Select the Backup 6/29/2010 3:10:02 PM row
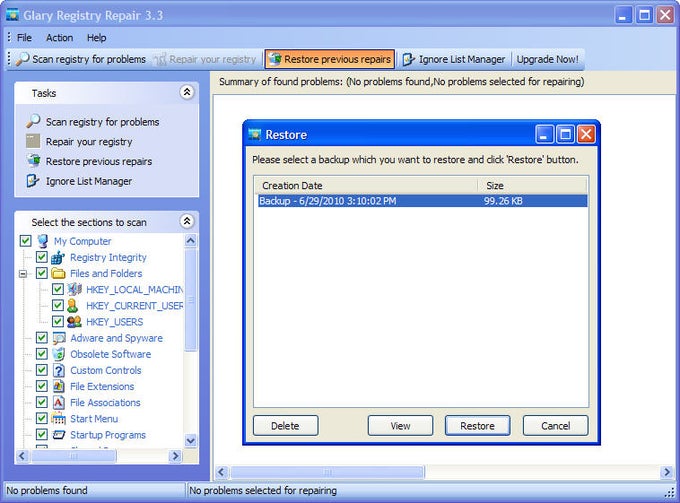Viewport: 680px width, 503px height. coord(422,201)
